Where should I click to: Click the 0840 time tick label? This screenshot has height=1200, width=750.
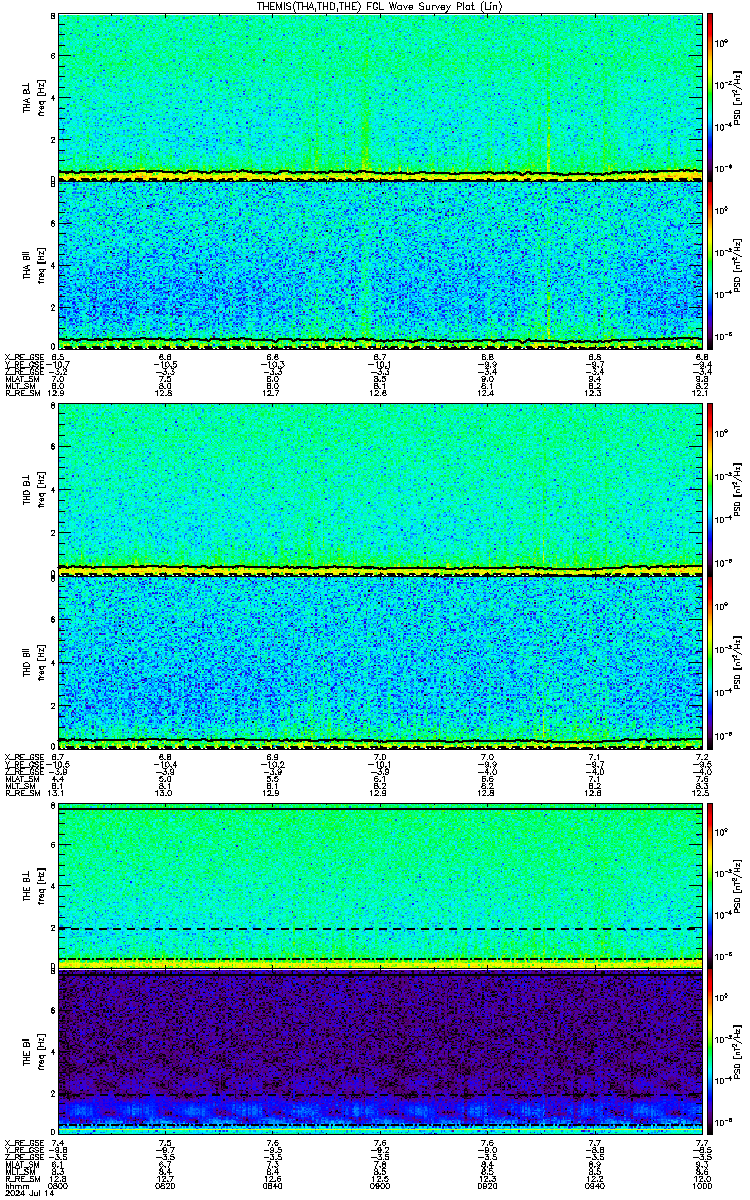click(272, 1185)
